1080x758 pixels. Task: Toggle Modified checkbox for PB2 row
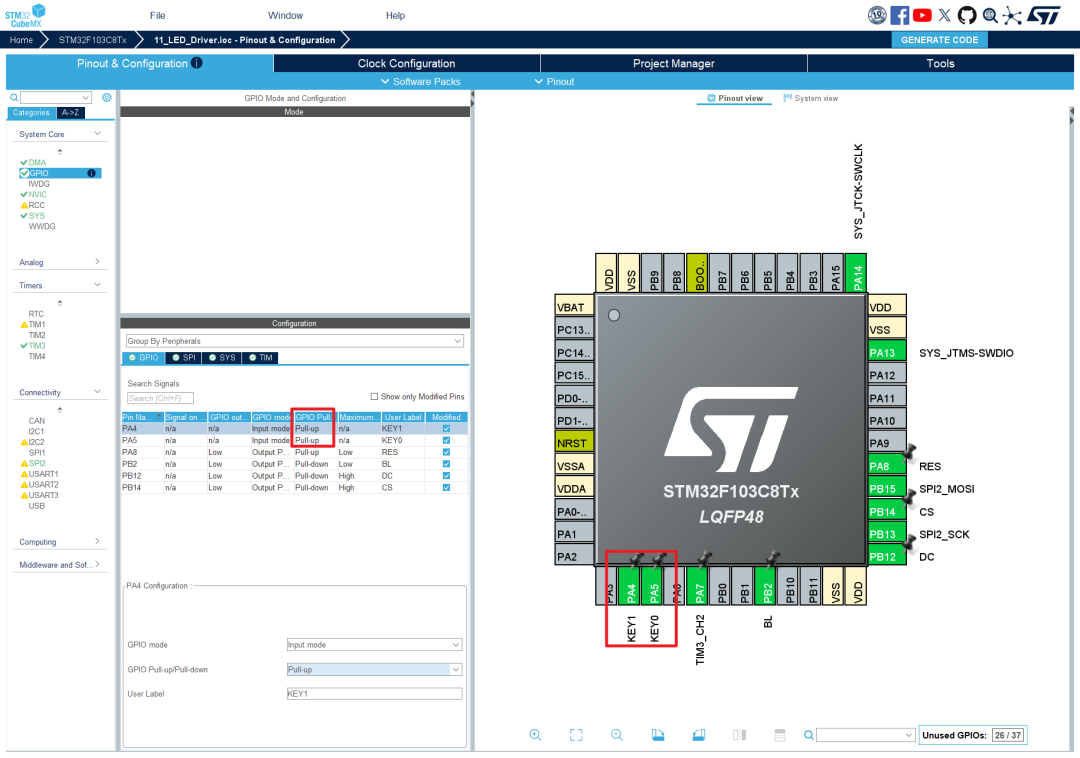(446, 464)
